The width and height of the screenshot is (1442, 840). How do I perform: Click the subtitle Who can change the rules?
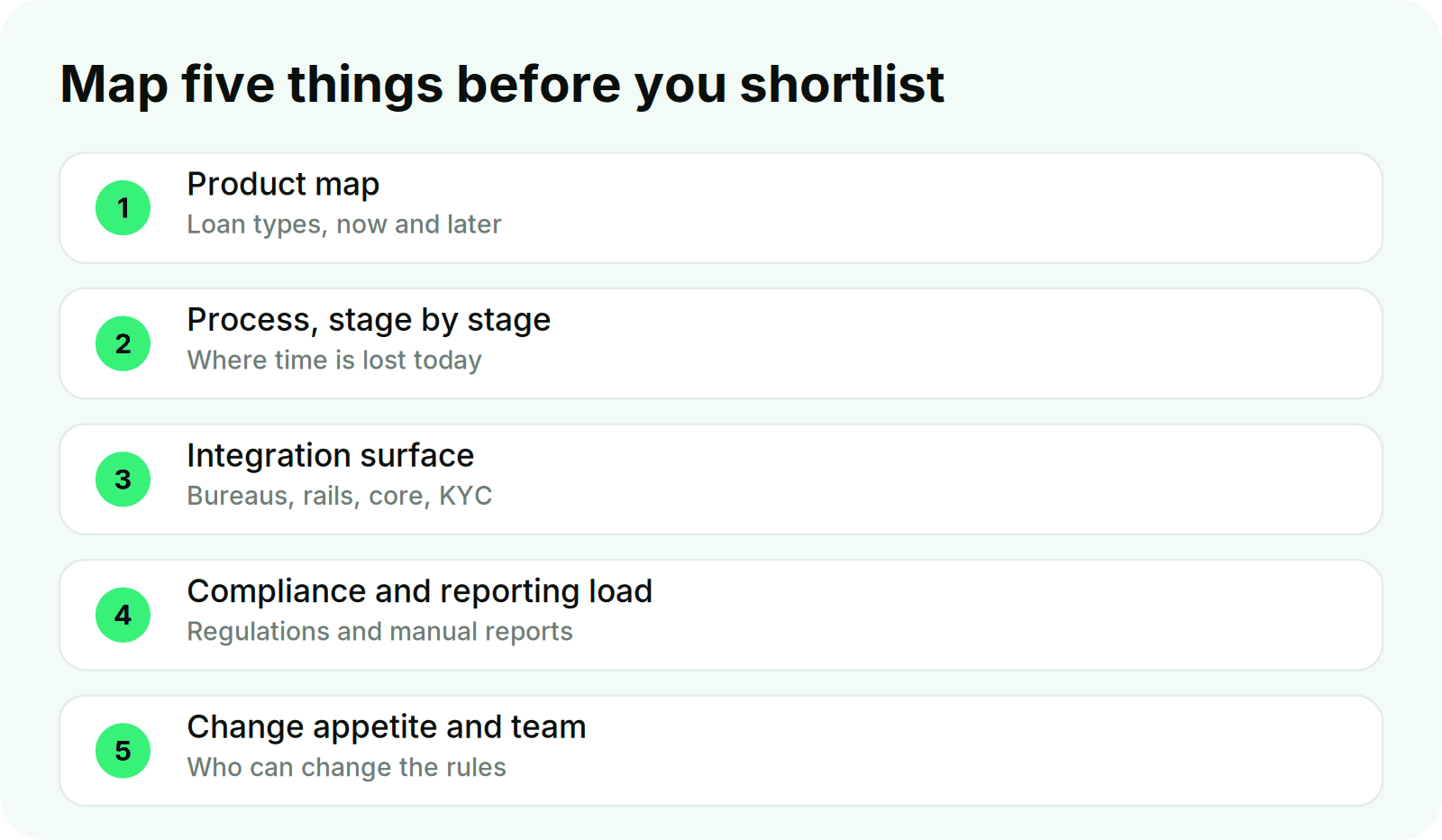click(x=346, y=767)
